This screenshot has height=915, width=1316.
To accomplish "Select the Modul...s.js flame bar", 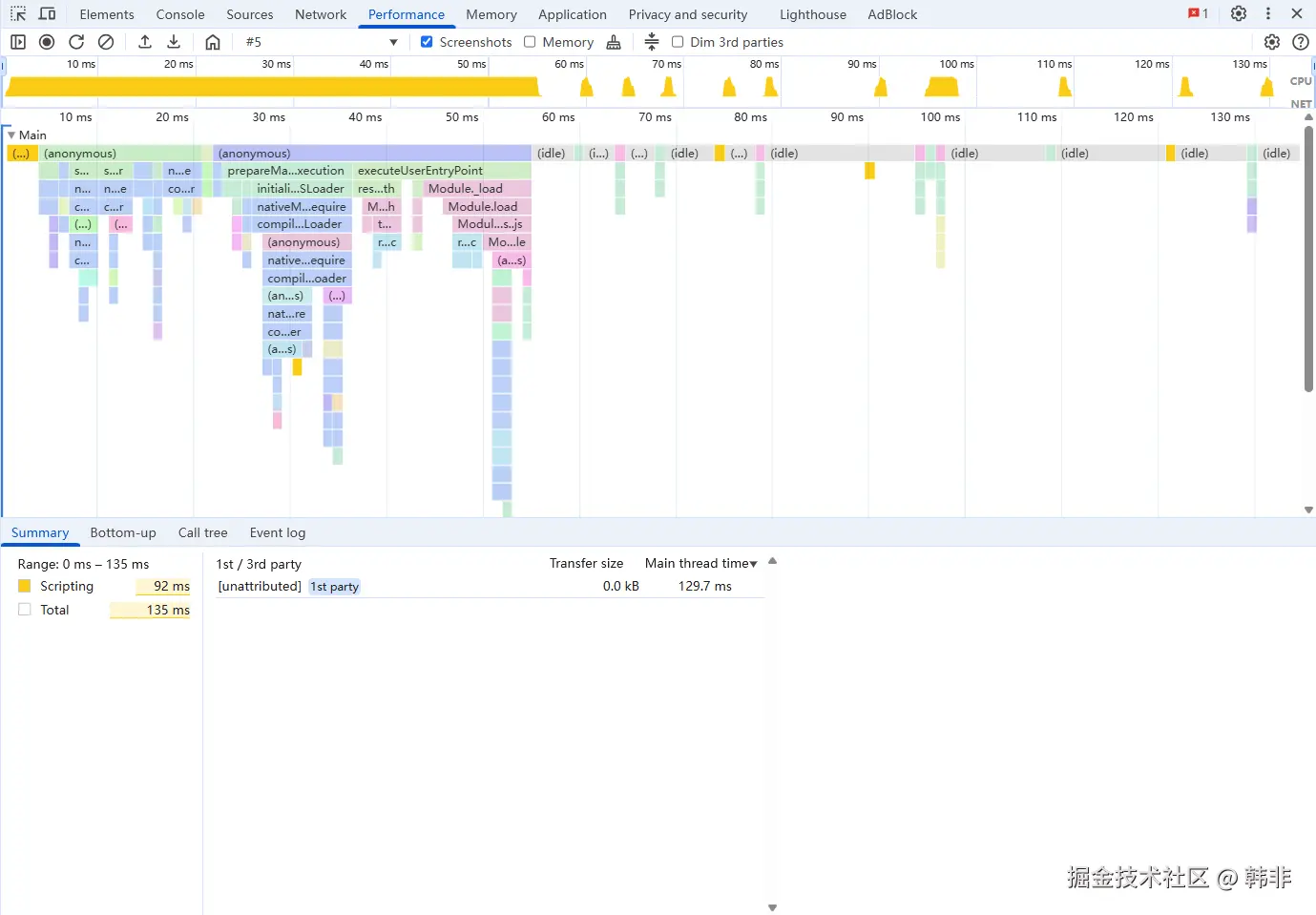I will (x=491, y=224).
